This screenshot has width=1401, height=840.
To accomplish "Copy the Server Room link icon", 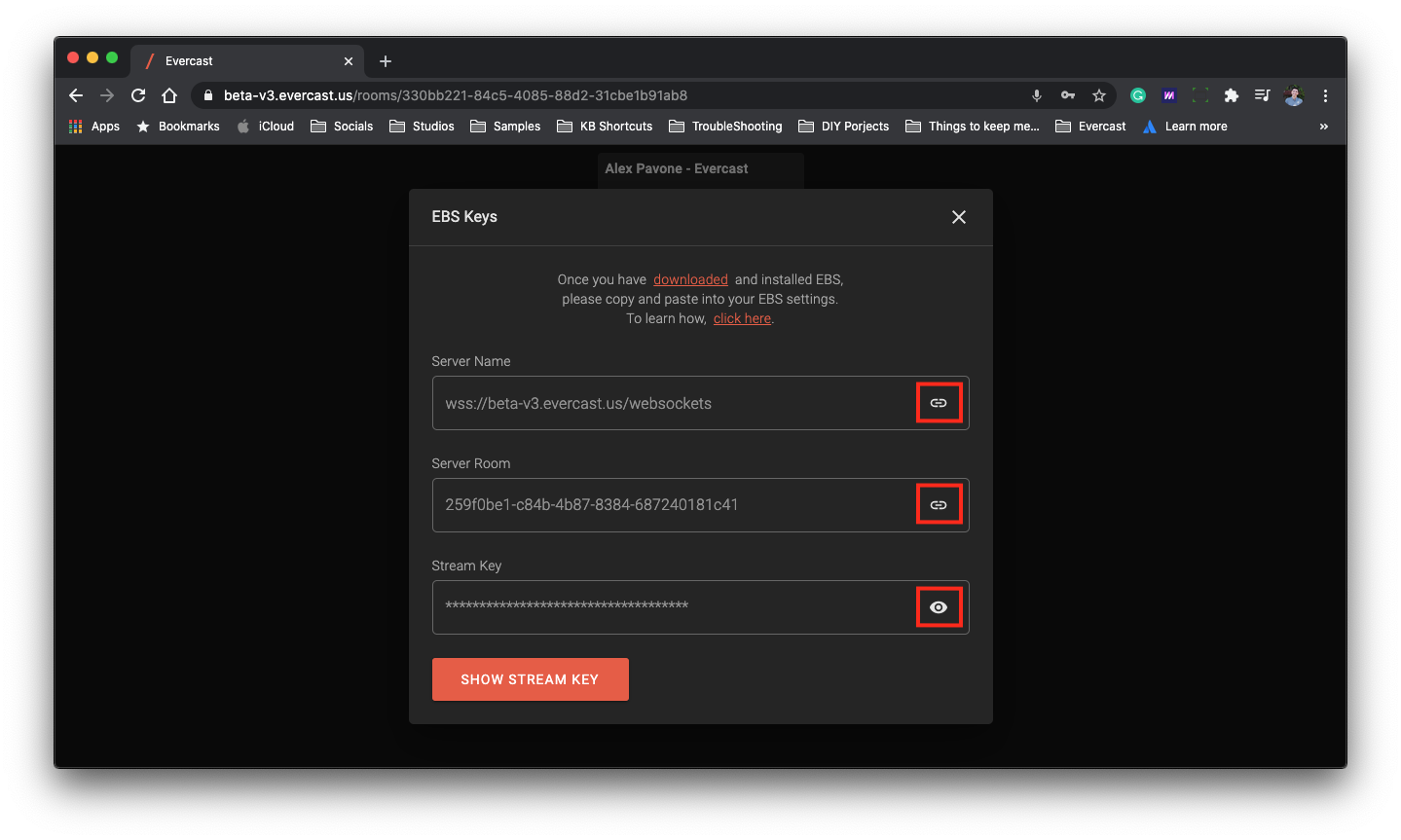I will tap(939, 505).
